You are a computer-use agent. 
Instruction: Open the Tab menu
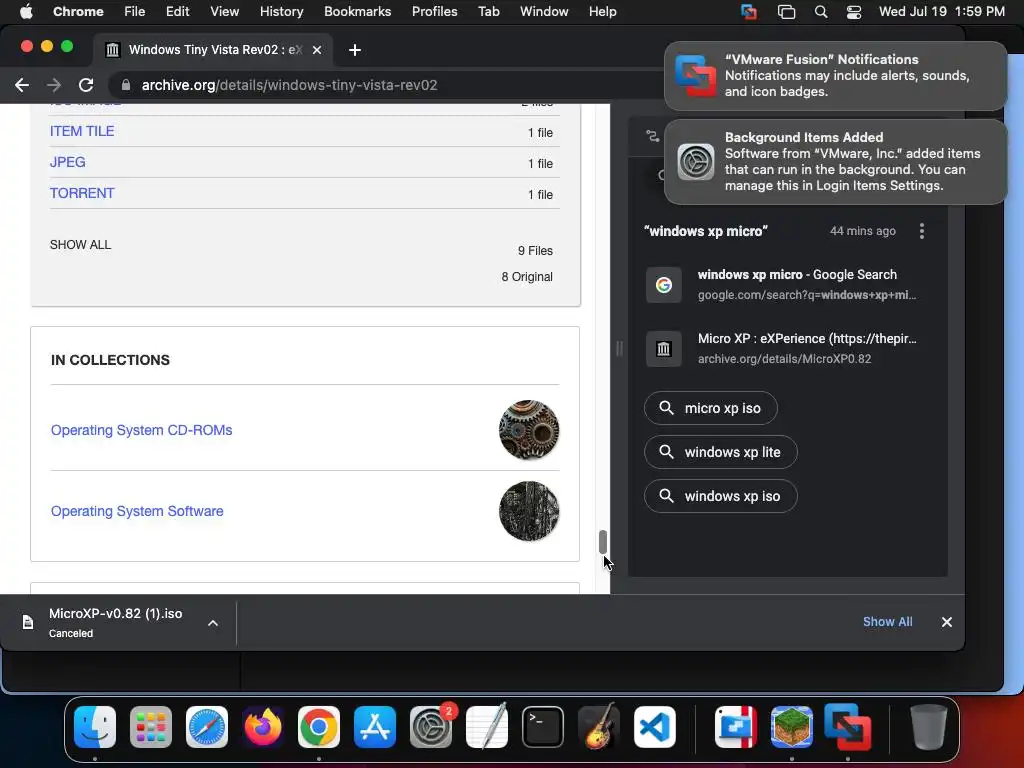coord(488,12)
